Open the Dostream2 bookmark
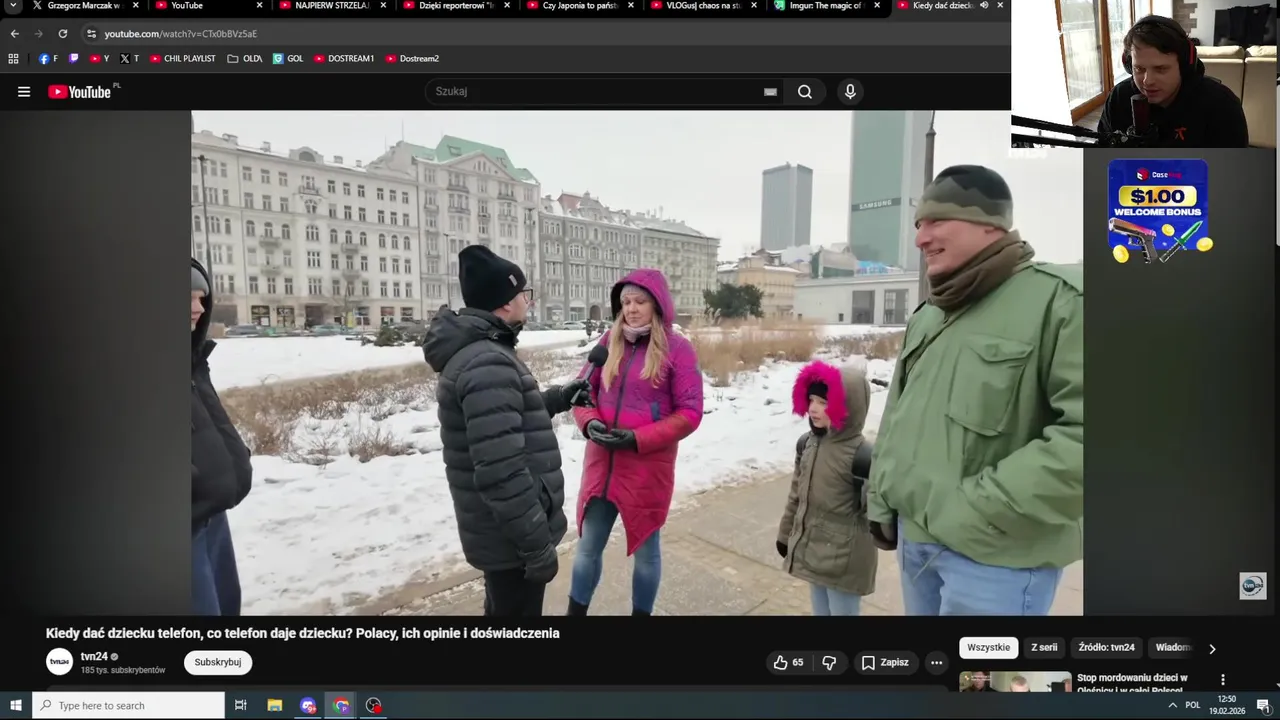Image resolution: width=1280 pixels, height=720 pixels. 412,59
